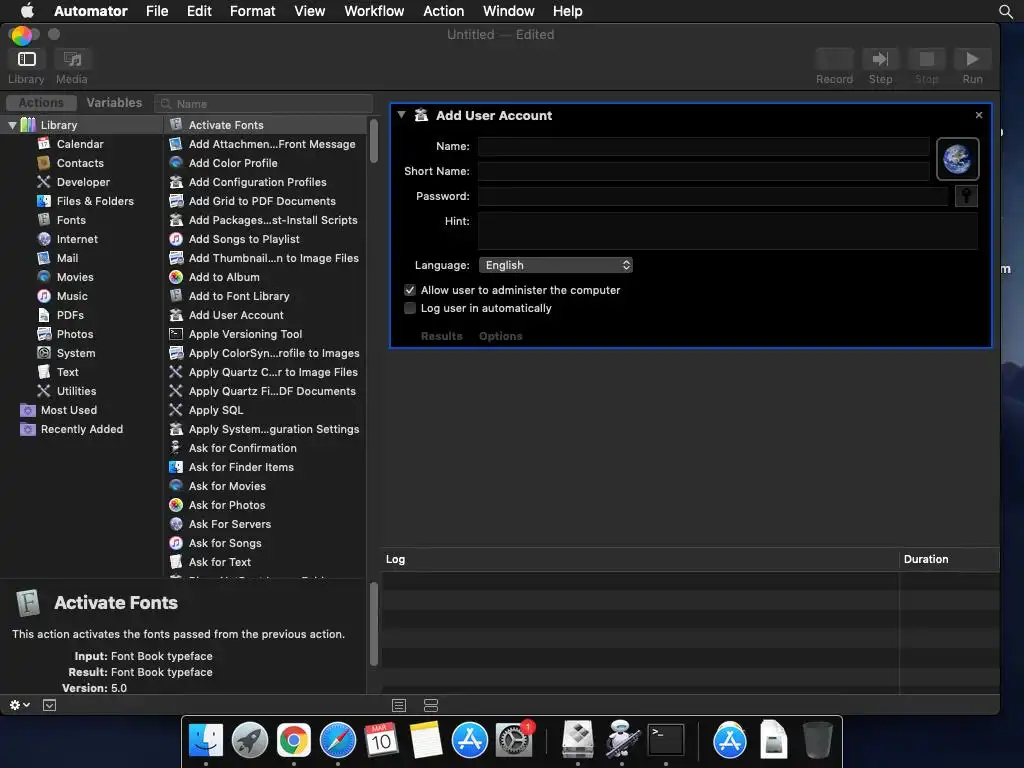1024x768 pixels.
Task: Click the Step workflow button
Action: [x=880, y=59]
